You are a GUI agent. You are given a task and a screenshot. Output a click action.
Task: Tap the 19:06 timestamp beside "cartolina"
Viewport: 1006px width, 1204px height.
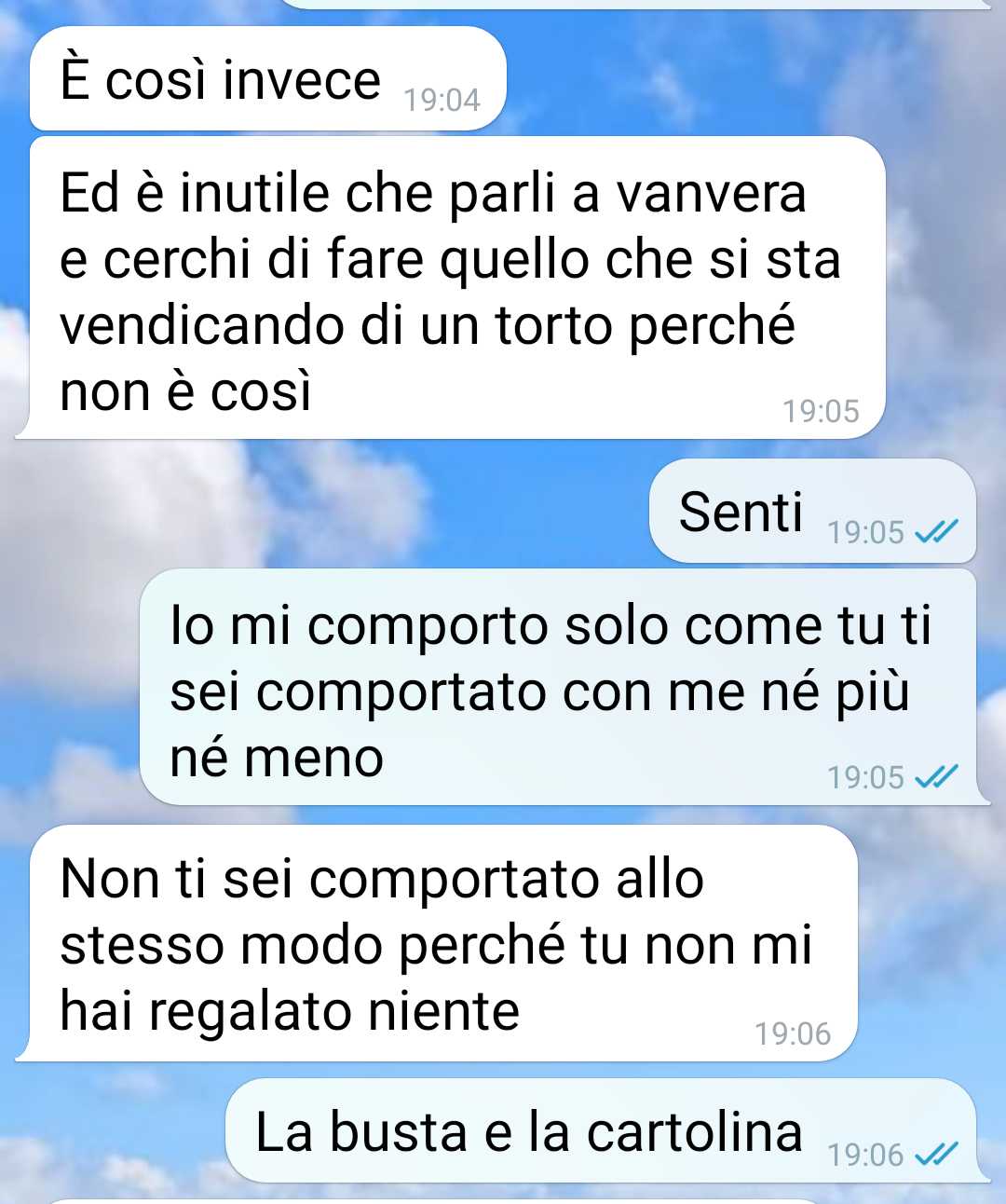click(x=866, y=1155)
